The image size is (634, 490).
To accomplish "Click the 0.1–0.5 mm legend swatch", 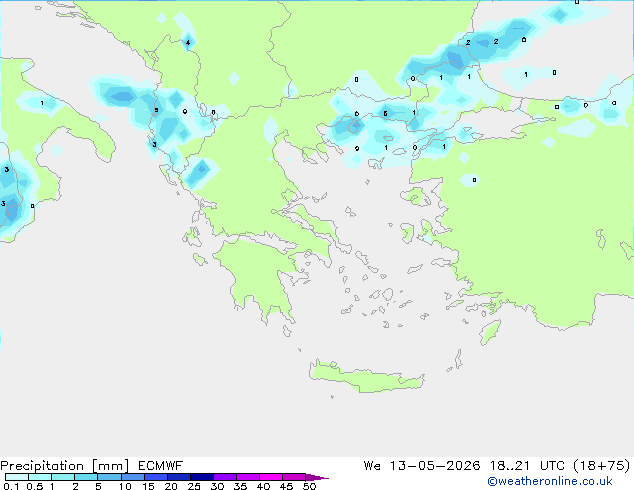I will (17, 477).
